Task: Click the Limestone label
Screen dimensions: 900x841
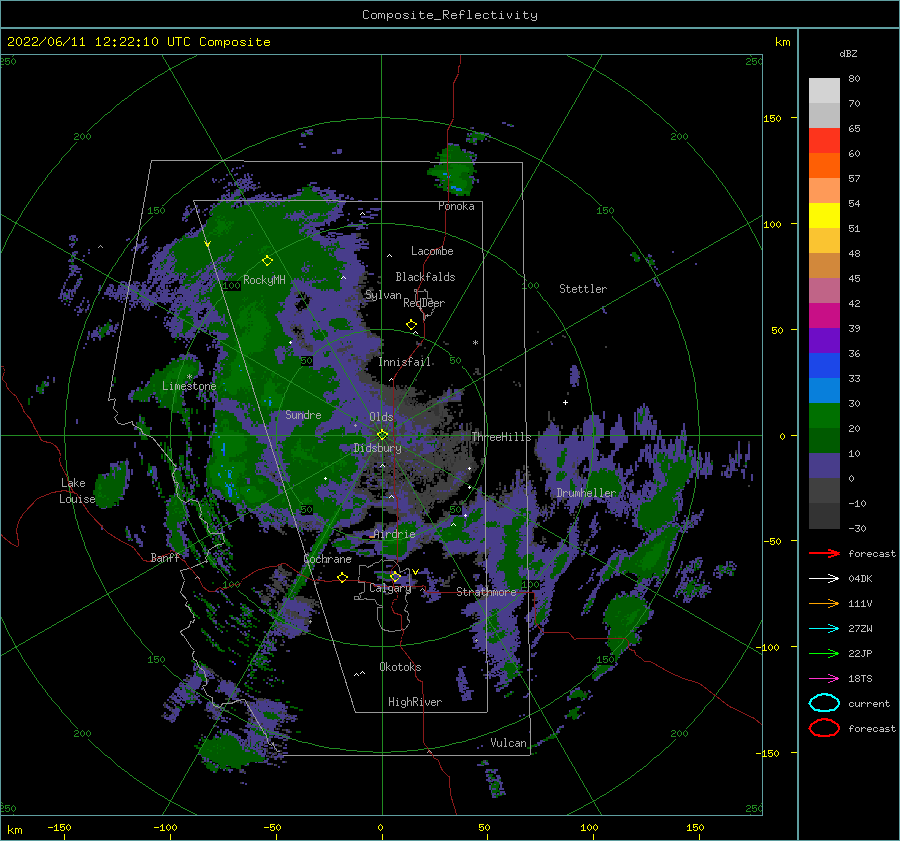Action: (189, 386)
